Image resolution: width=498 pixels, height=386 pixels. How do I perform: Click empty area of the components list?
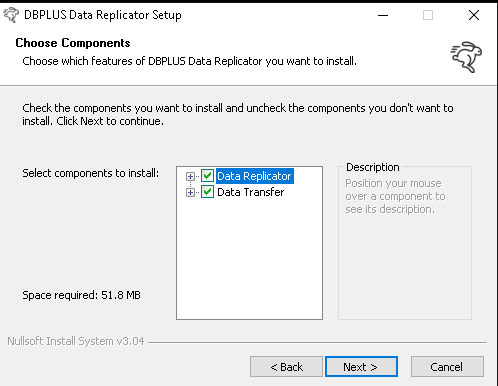tap(249, 260)
